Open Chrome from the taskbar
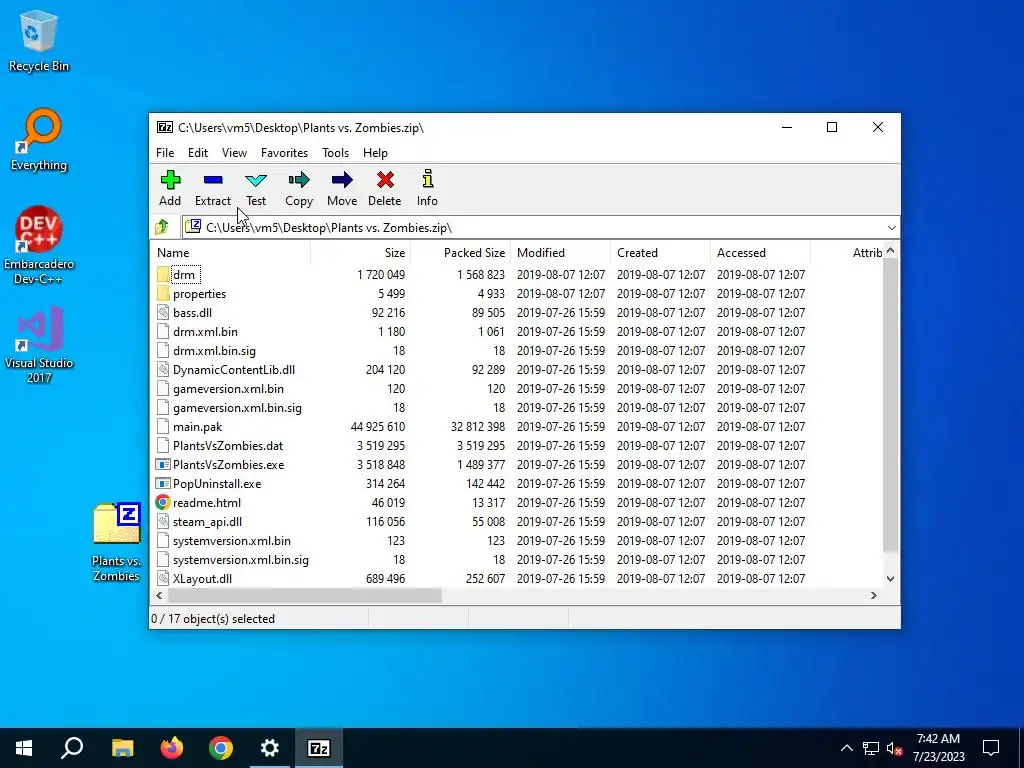The image size is (1024, 768). pyautogui.click(x=221, y=748)
